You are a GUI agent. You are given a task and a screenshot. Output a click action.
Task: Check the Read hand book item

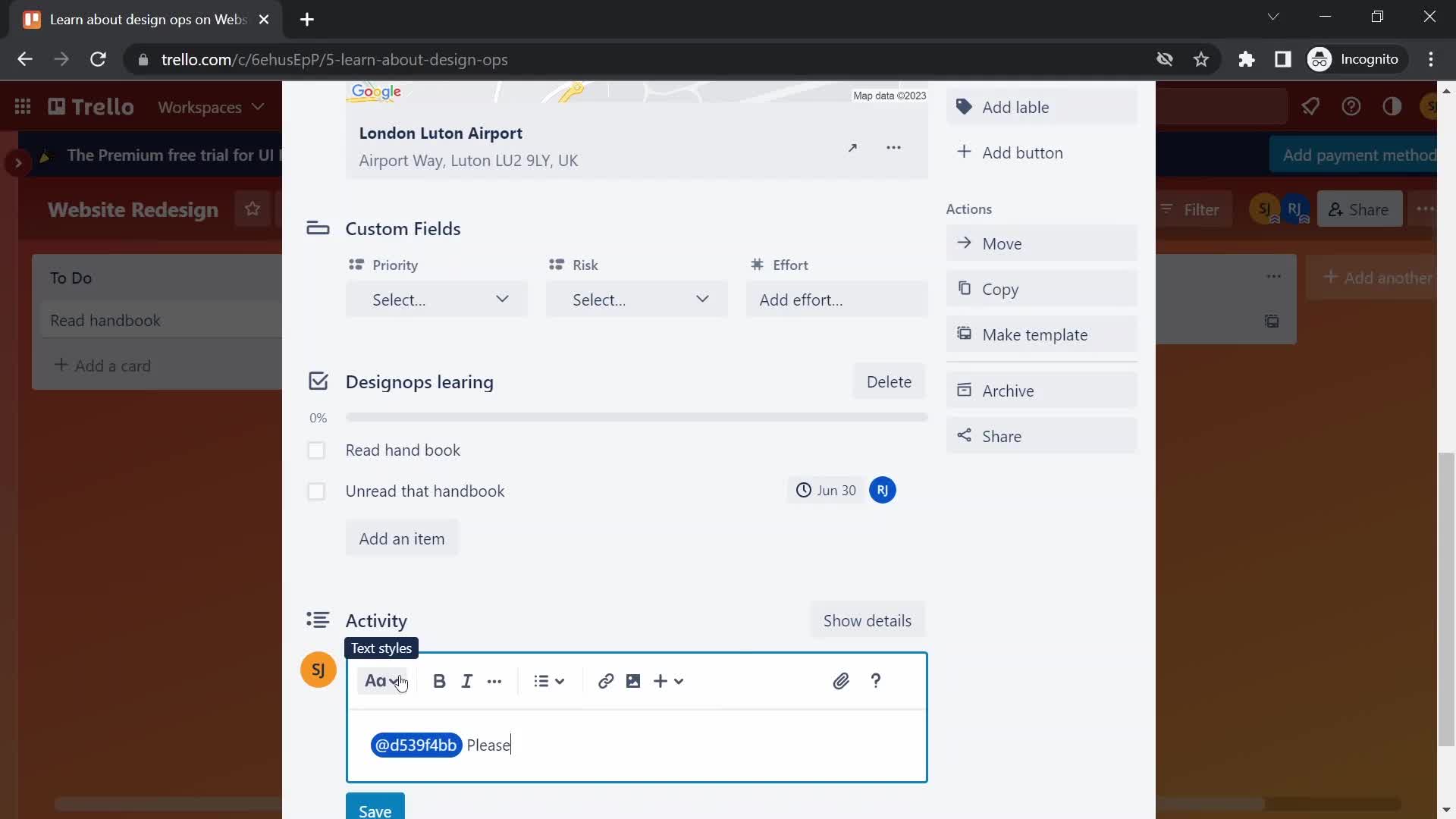pos(316,450)
